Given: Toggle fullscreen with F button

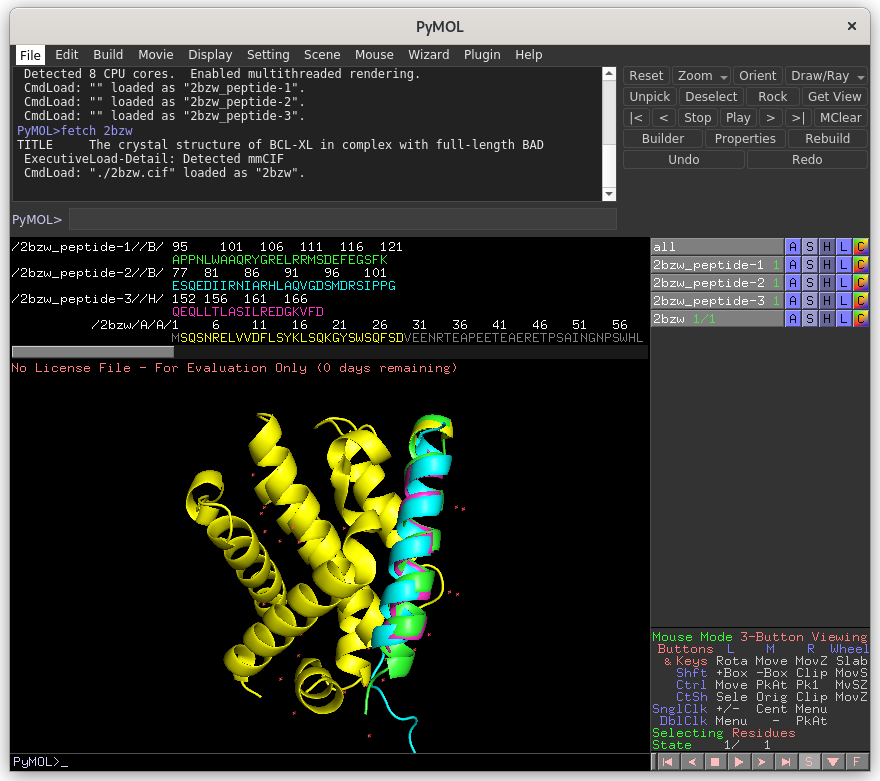Looking at the screenshot, I should coord(856,761).
